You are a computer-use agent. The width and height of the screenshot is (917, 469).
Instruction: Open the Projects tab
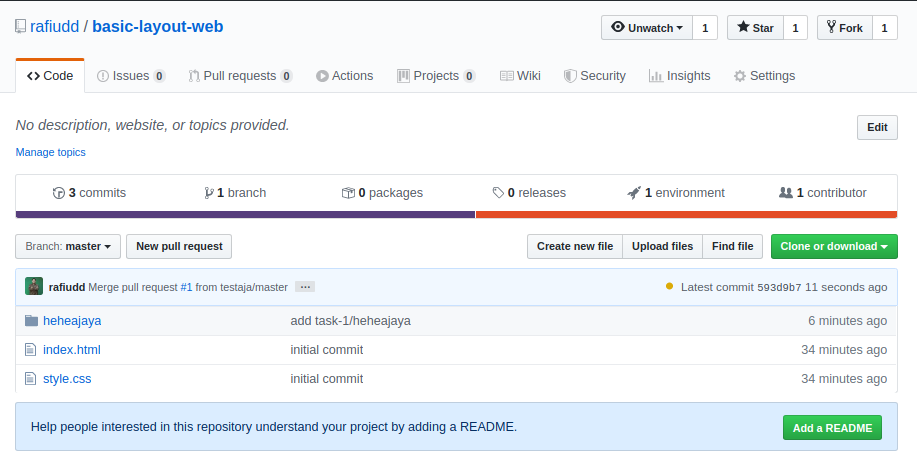tap(436, 76)
